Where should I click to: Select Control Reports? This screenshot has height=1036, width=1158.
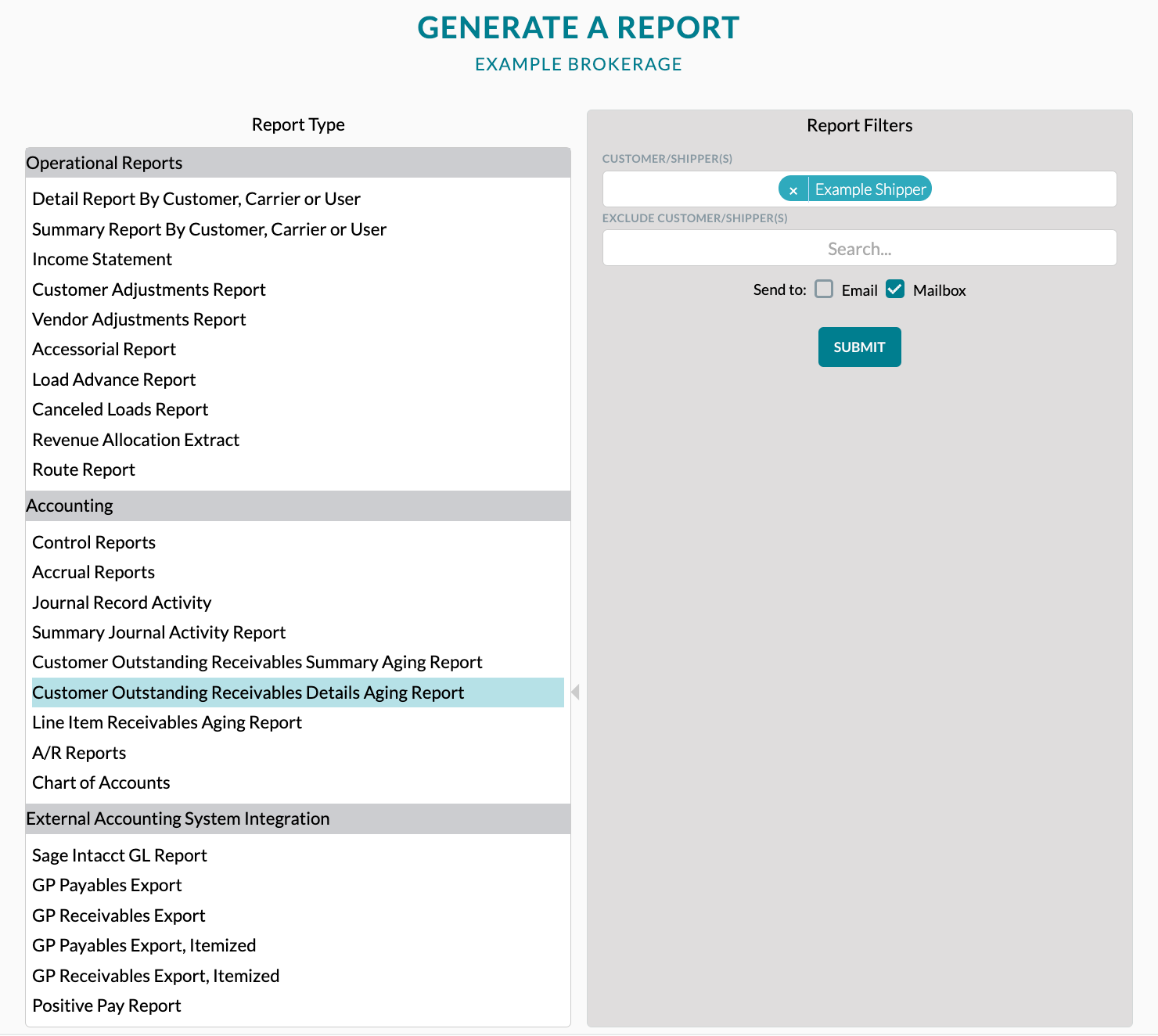point(94,542)
